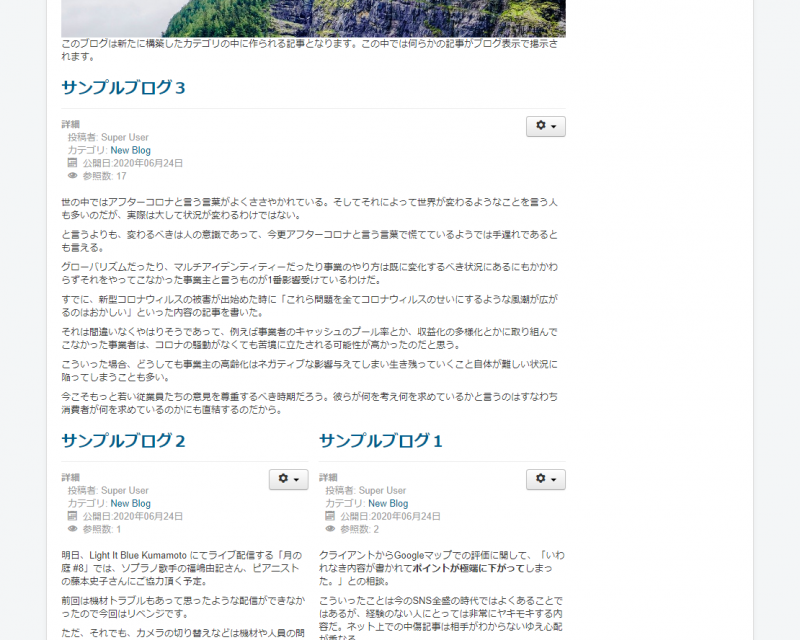Open the サンプルブログ 2 article title link
This screenshot has width=800, height=640.
click(122, 439)
